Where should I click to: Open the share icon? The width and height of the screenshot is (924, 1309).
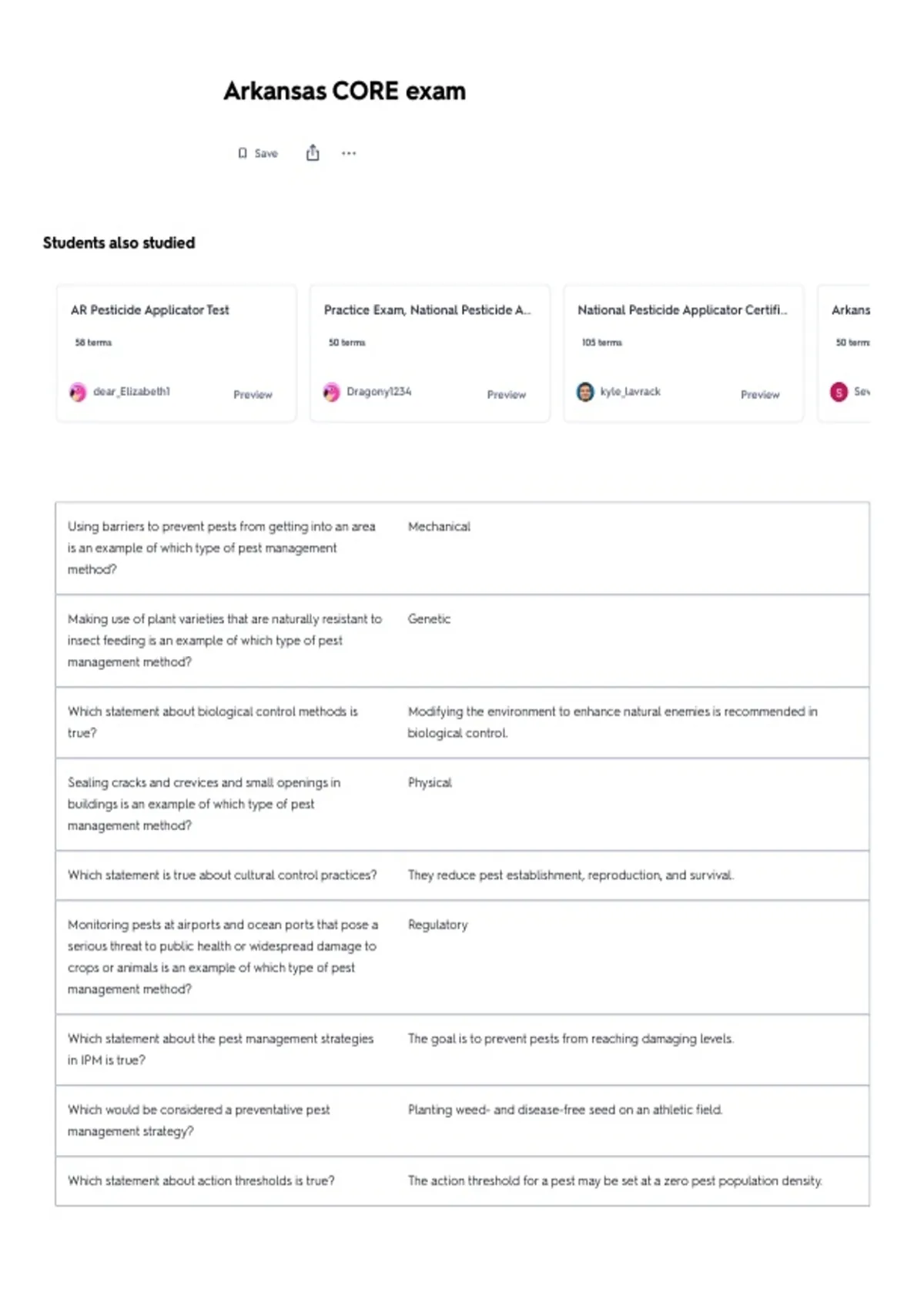pyautogui.click(x=313, y=152)
